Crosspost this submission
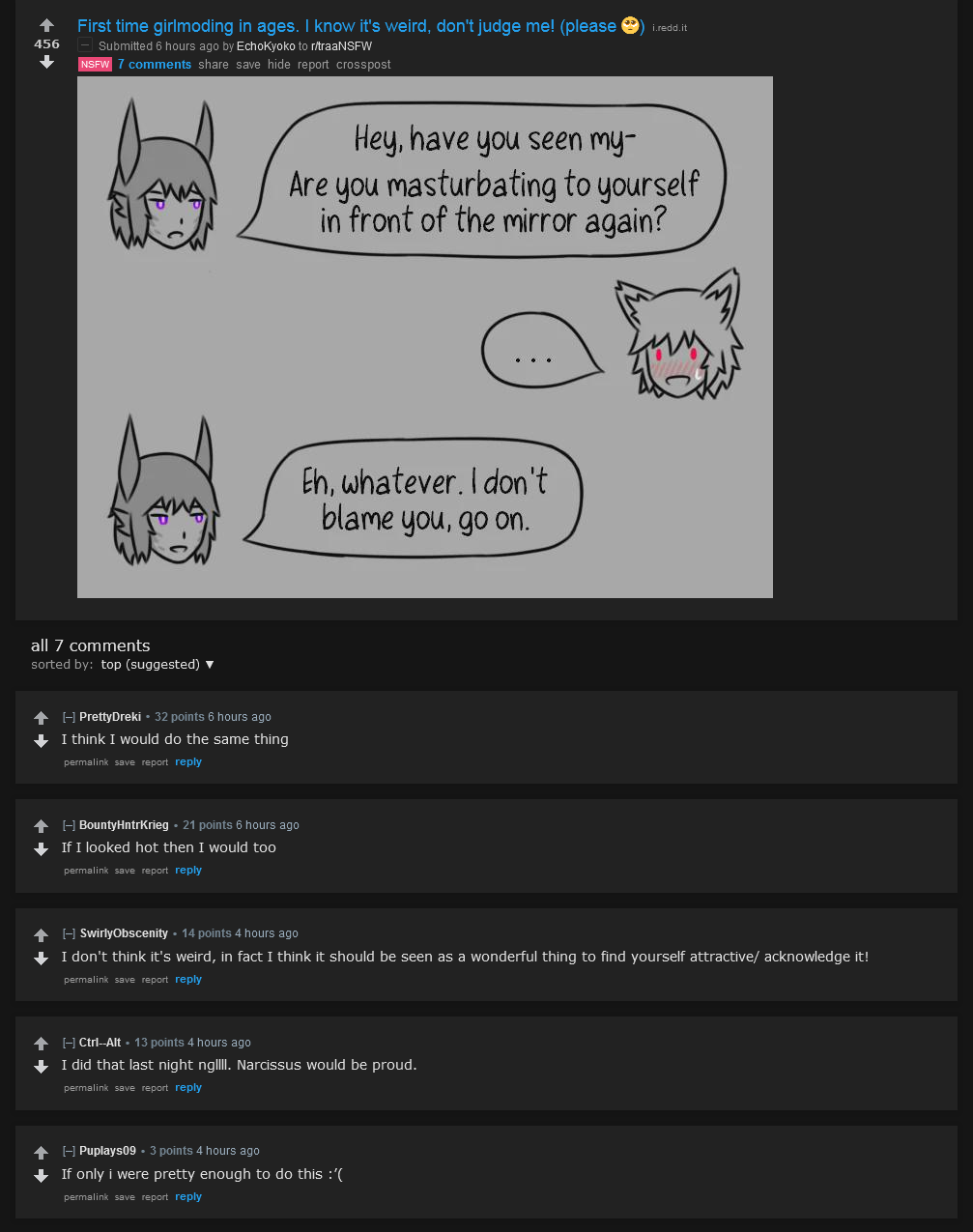Image resolution: width=973 pixels, height=1232 pixels. [363, 65]
